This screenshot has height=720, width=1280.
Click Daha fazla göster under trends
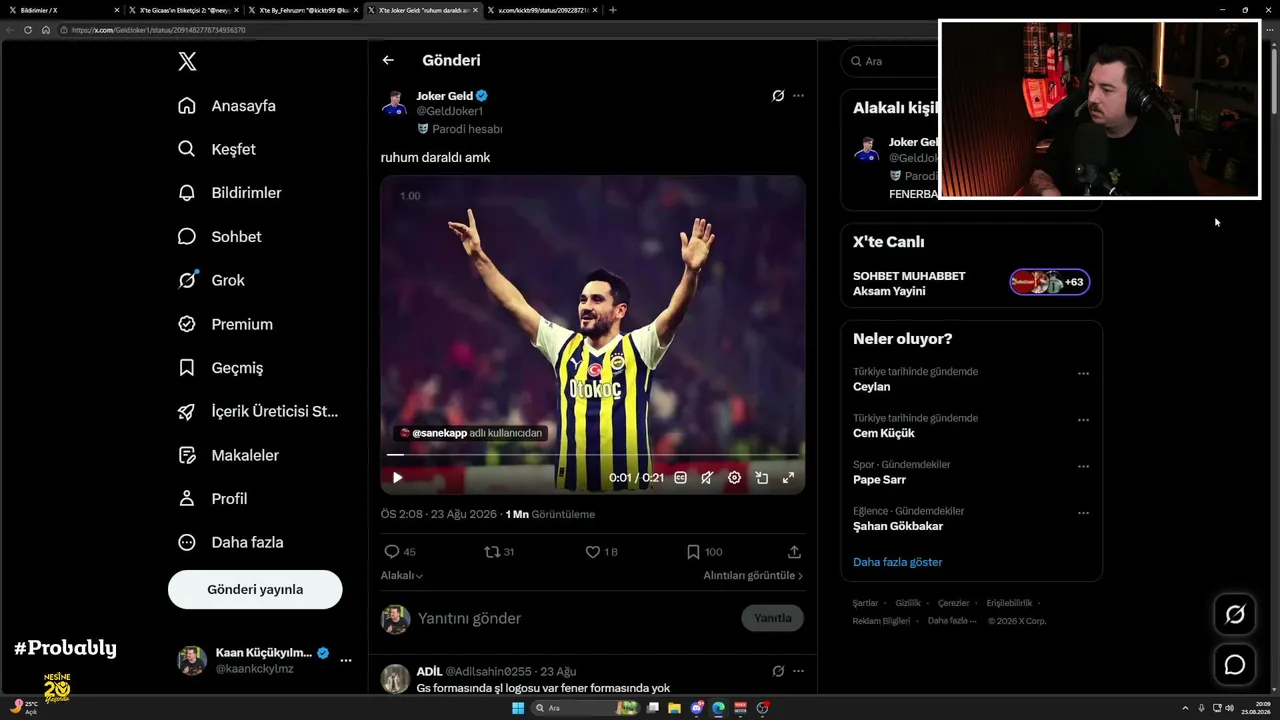898,562
